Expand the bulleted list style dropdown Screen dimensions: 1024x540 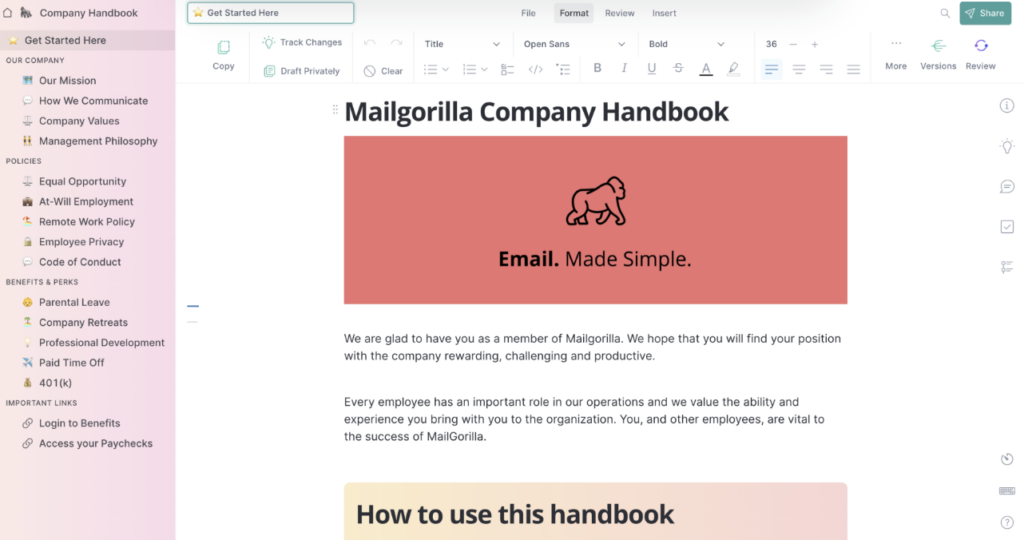click(x=446, y=69)
